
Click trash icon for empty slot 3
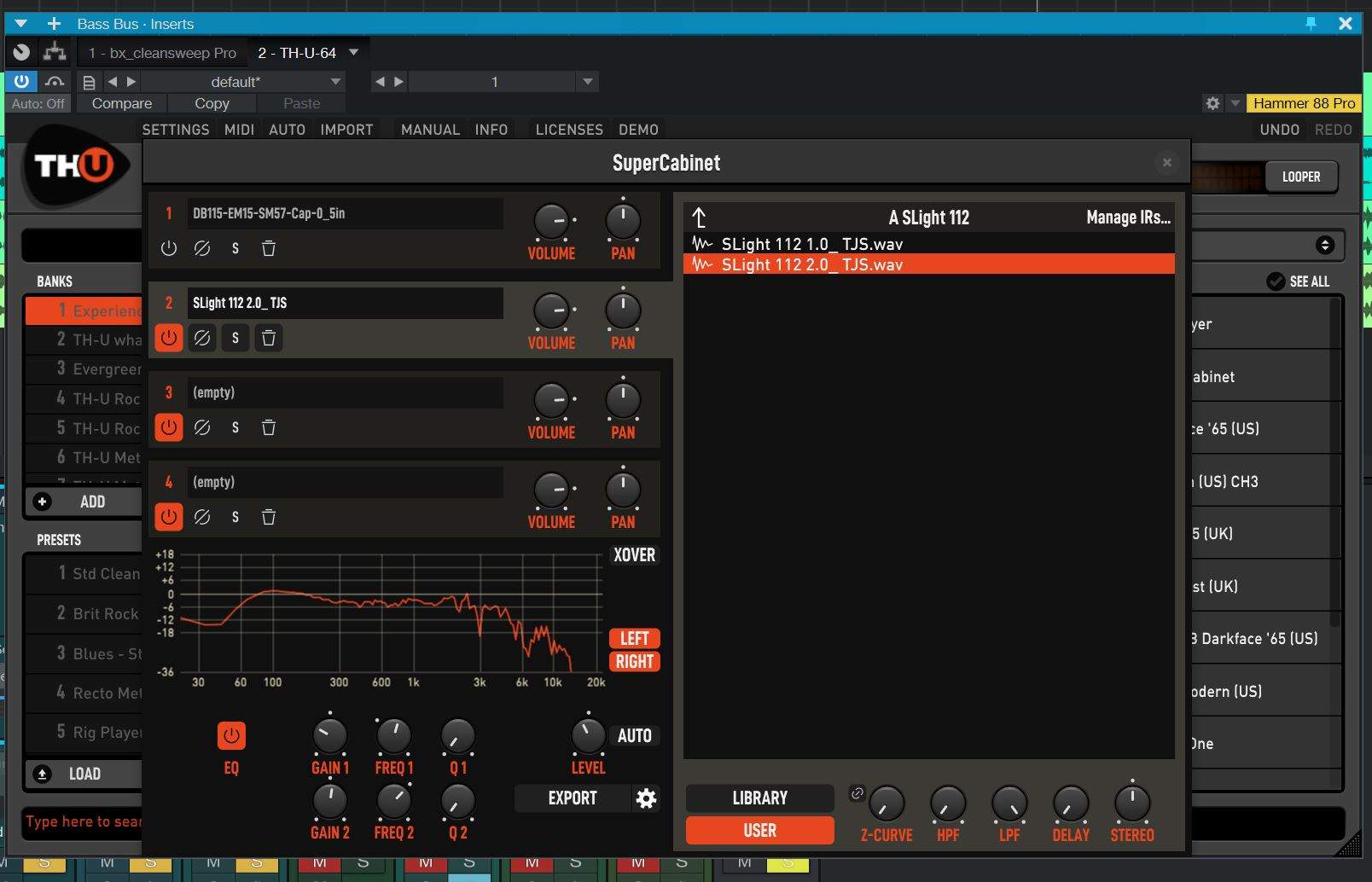coord(268,427)
